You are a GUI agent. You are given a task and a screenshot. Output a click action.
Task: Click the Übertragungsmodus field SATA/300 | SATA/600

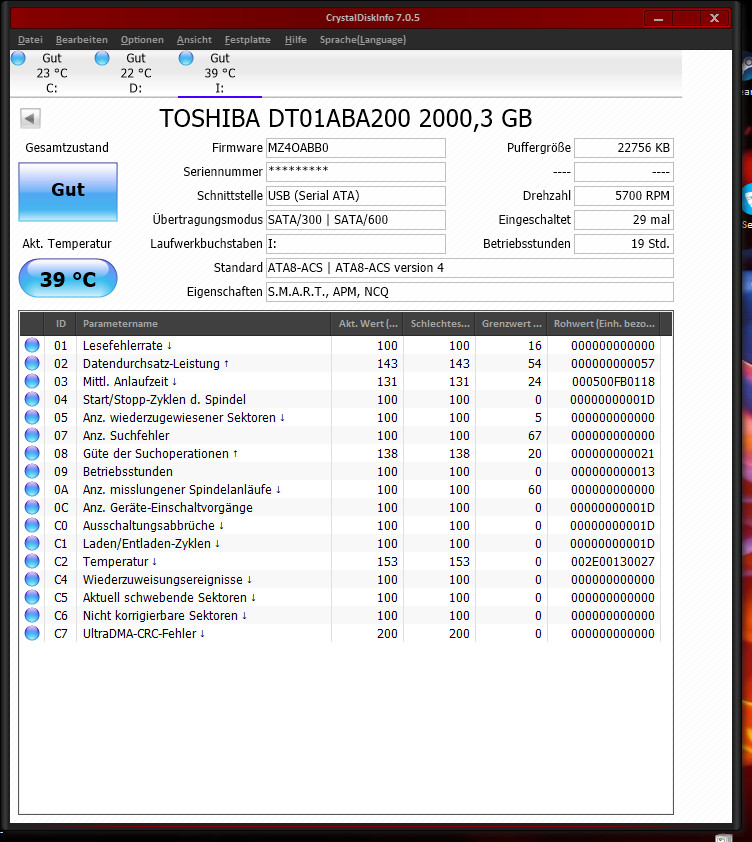[356, 220]
